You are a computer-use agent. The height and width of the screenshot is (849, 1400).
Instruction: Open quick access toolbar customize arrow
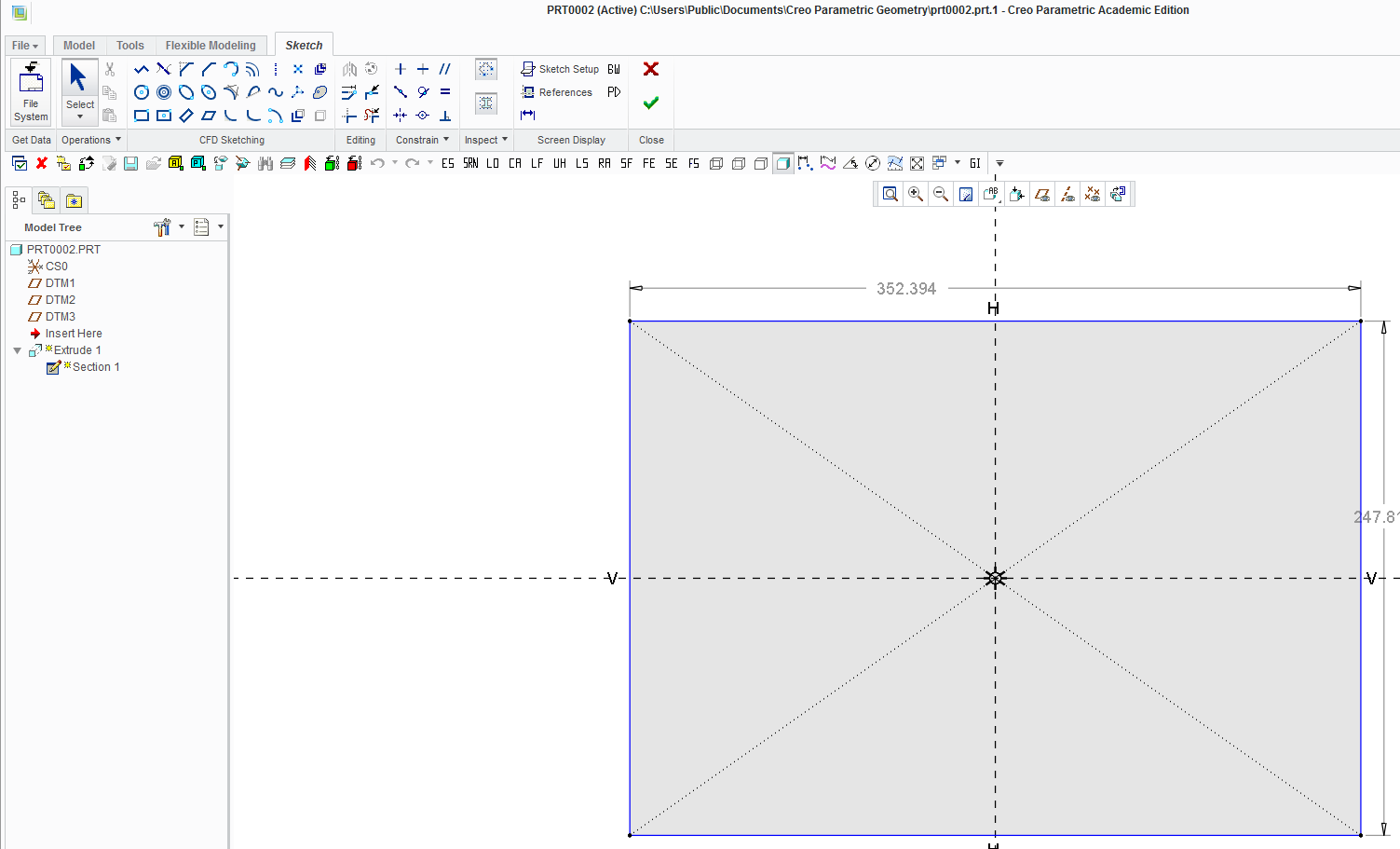coord(999,163)
